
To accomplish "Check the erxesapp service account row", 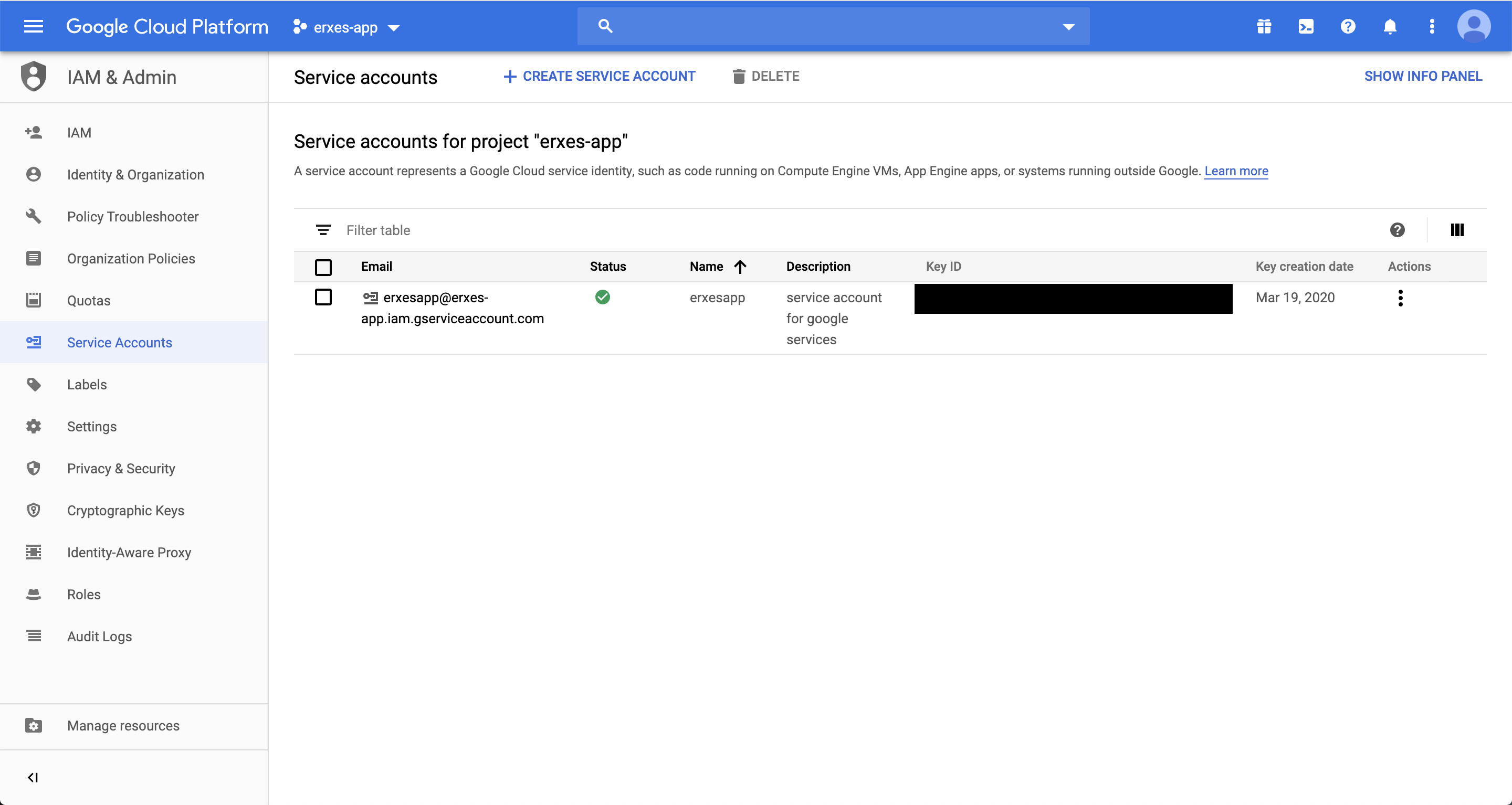I will (323, 297).
